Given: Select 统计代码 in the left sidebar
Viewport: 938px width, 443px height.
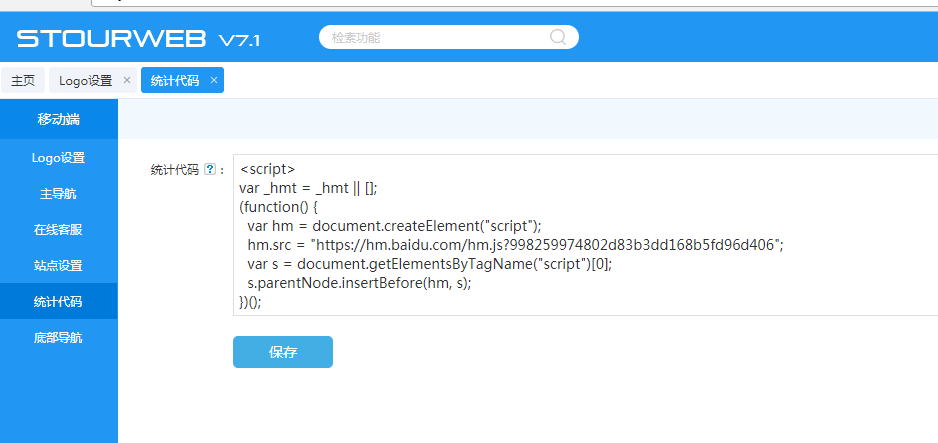Looking at the screenshot, I should coord(58,301).
